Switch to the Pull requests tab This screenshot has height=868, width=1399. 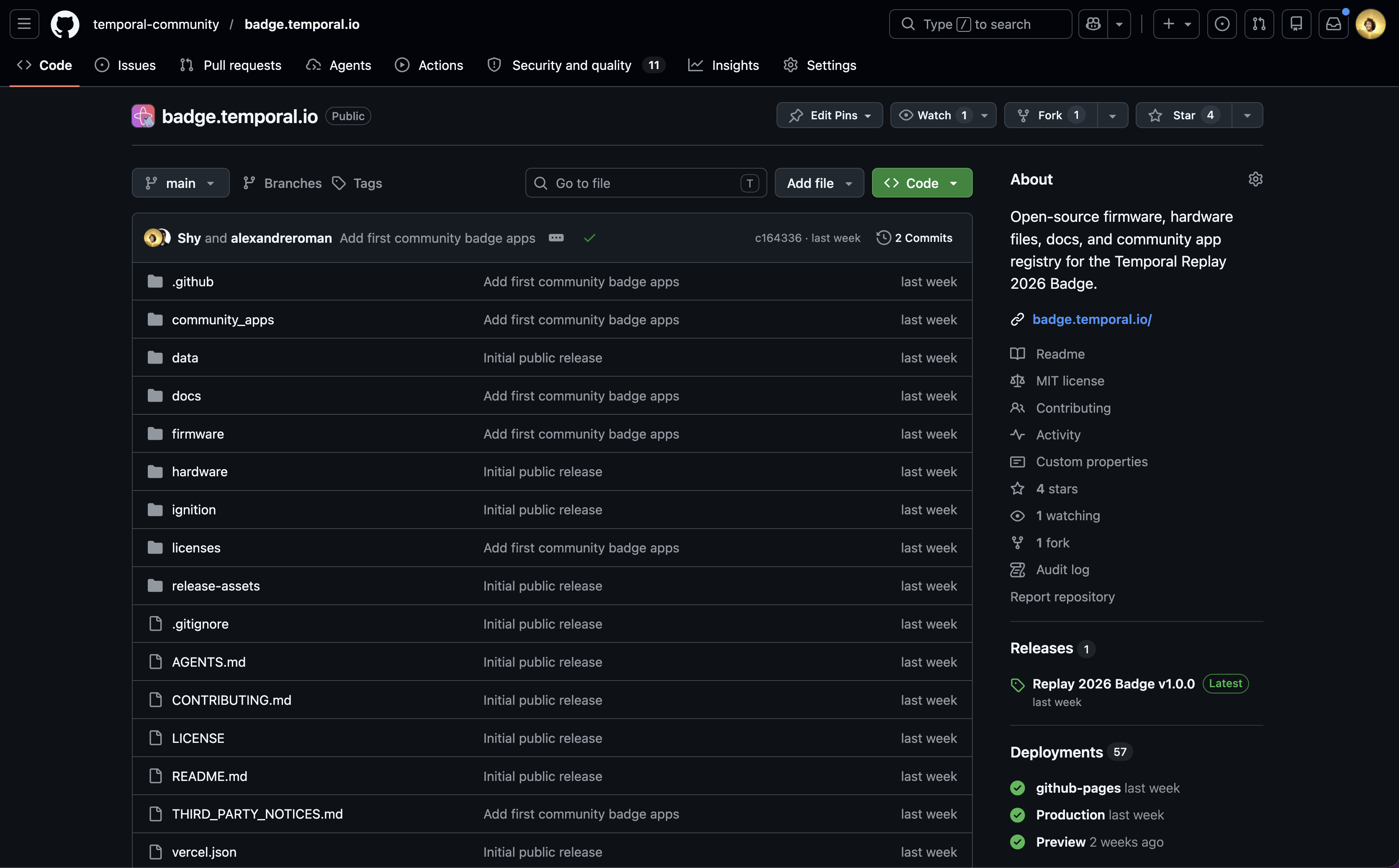coord(231,65)
